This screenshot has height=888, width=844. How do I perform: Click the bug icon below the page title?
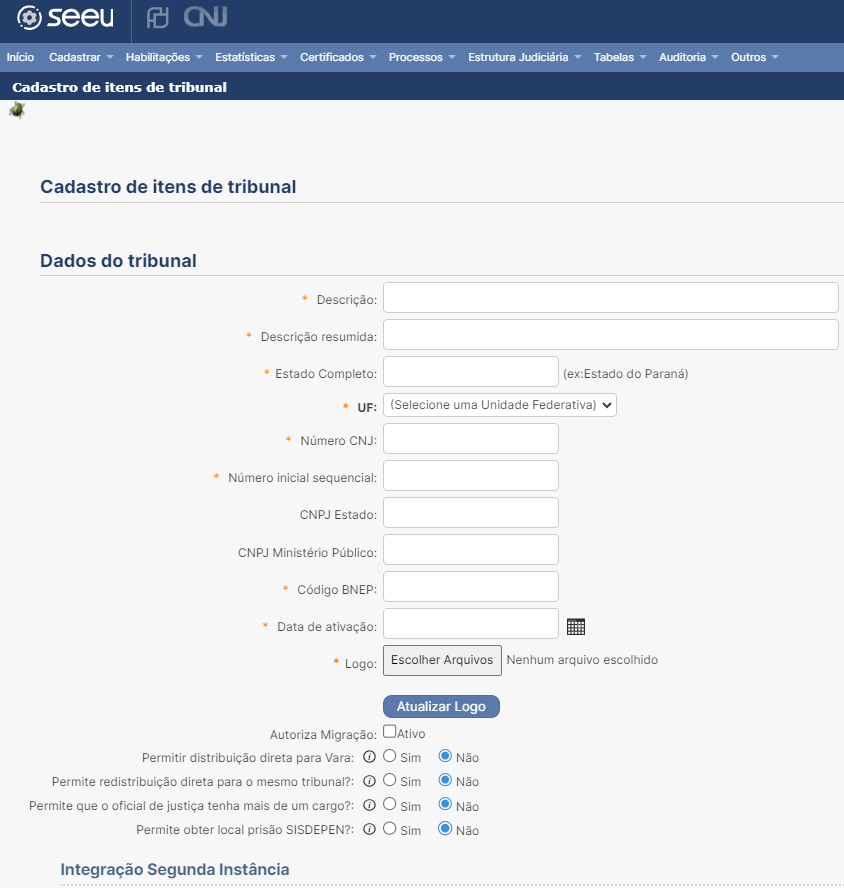(x=17, y=110)
